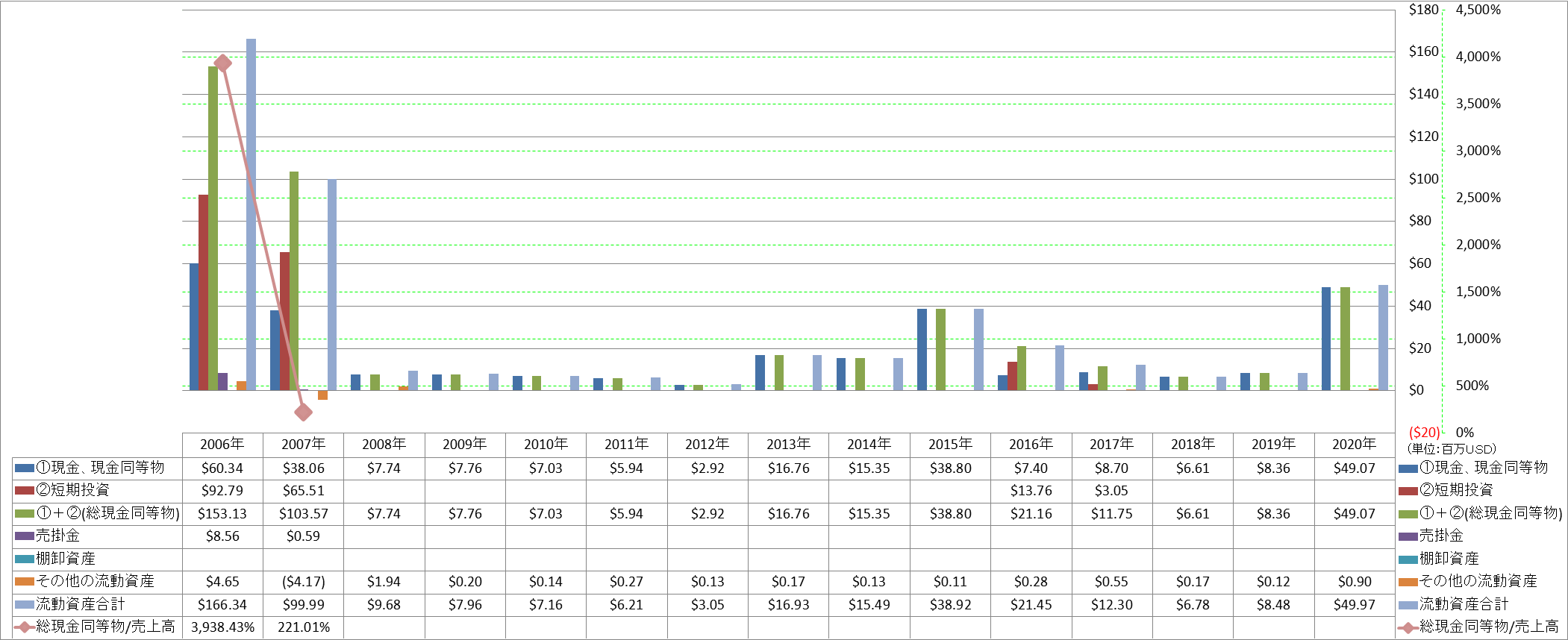This screenshot has height=640, width=1568.
Task: Click the $49.97 cell
Action: click(1355, 605)
